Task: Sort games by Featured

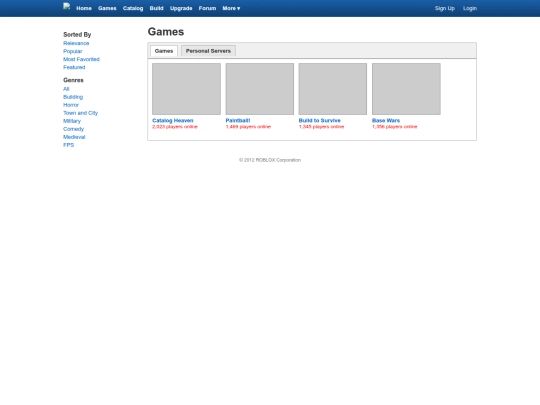Action: point(74,67)
